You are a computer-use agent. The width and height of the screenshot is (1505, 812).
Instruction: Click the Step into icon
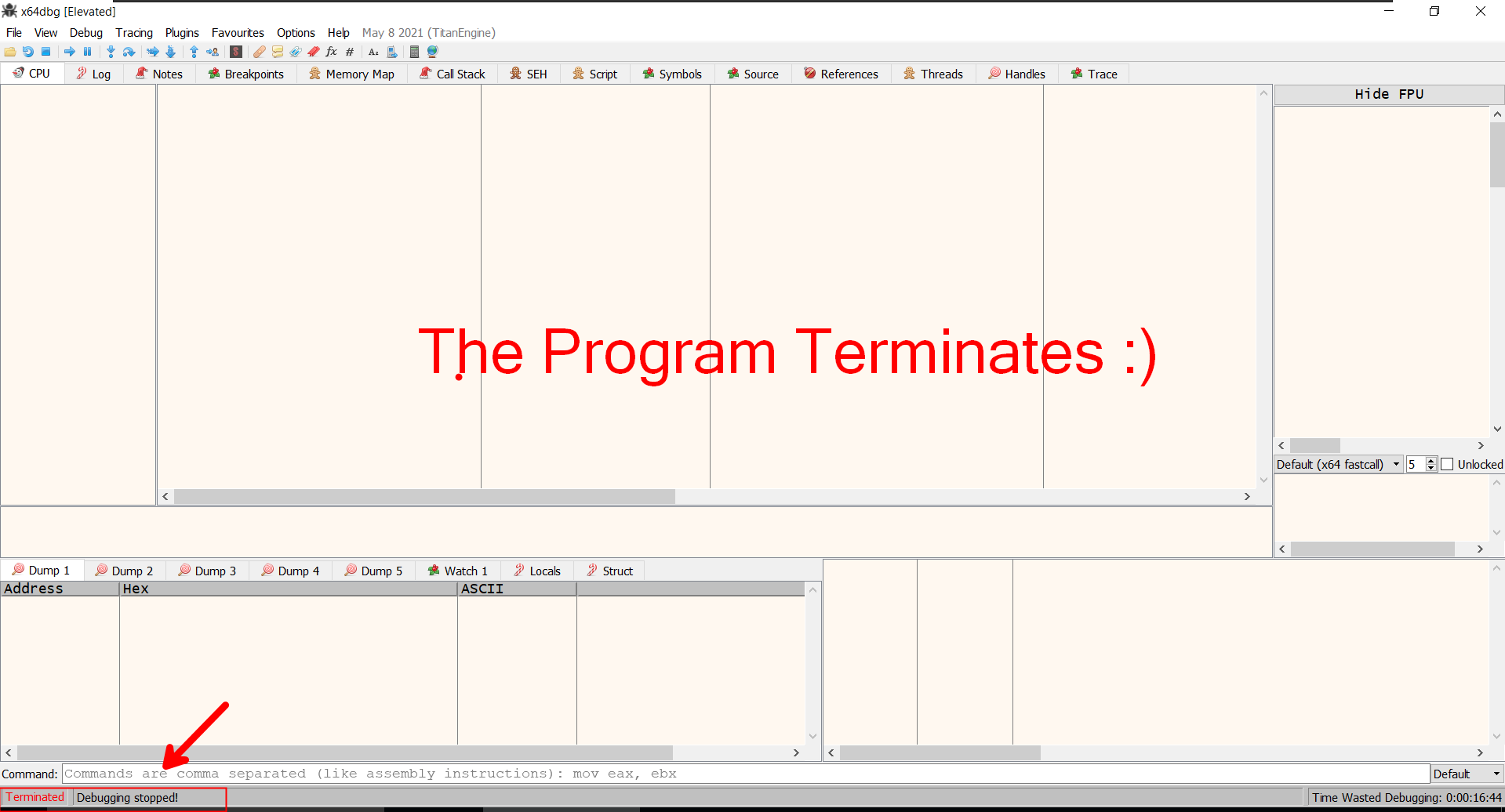[x=111, y=52]
